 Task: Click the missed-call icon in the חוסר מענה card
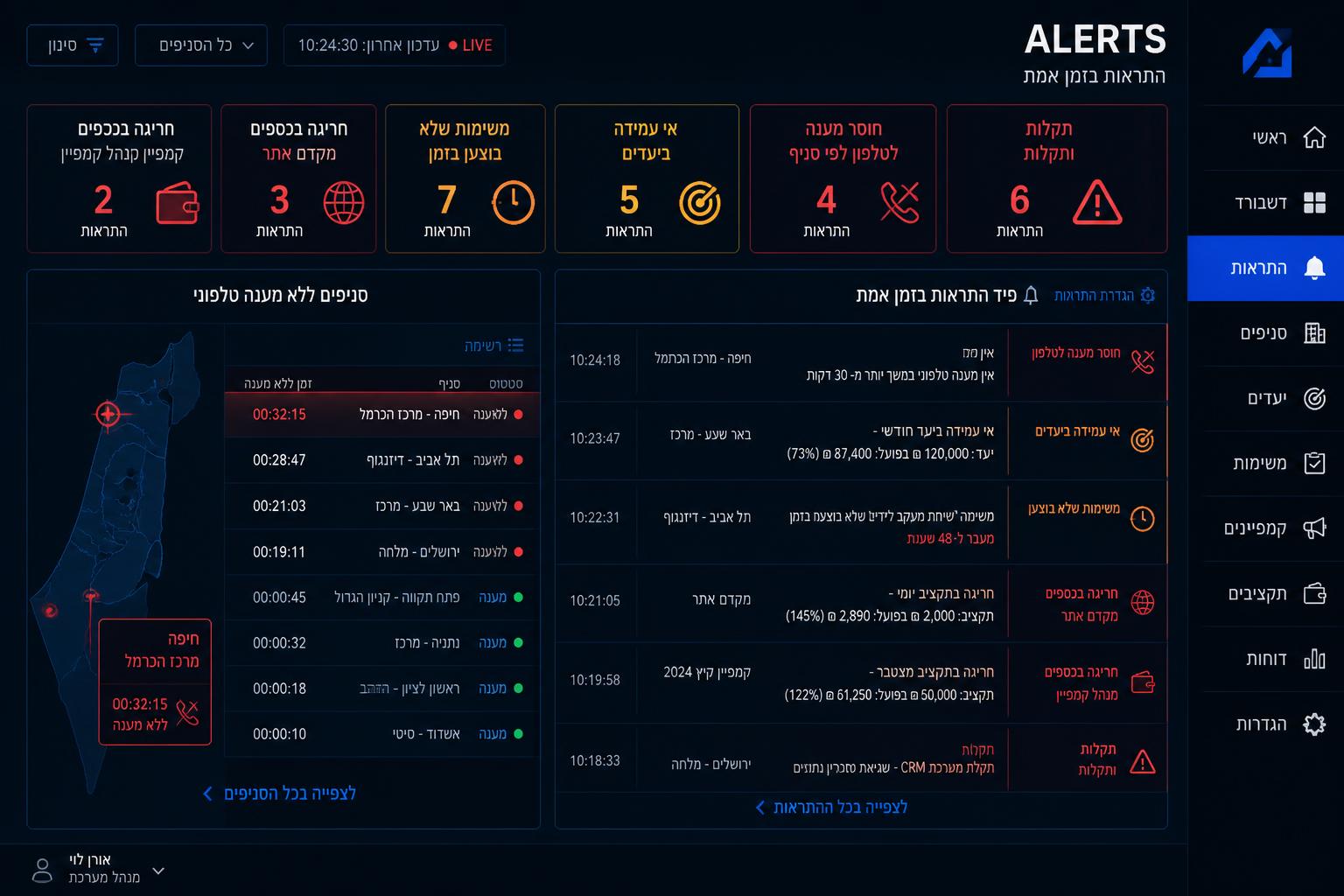[899, 202]
